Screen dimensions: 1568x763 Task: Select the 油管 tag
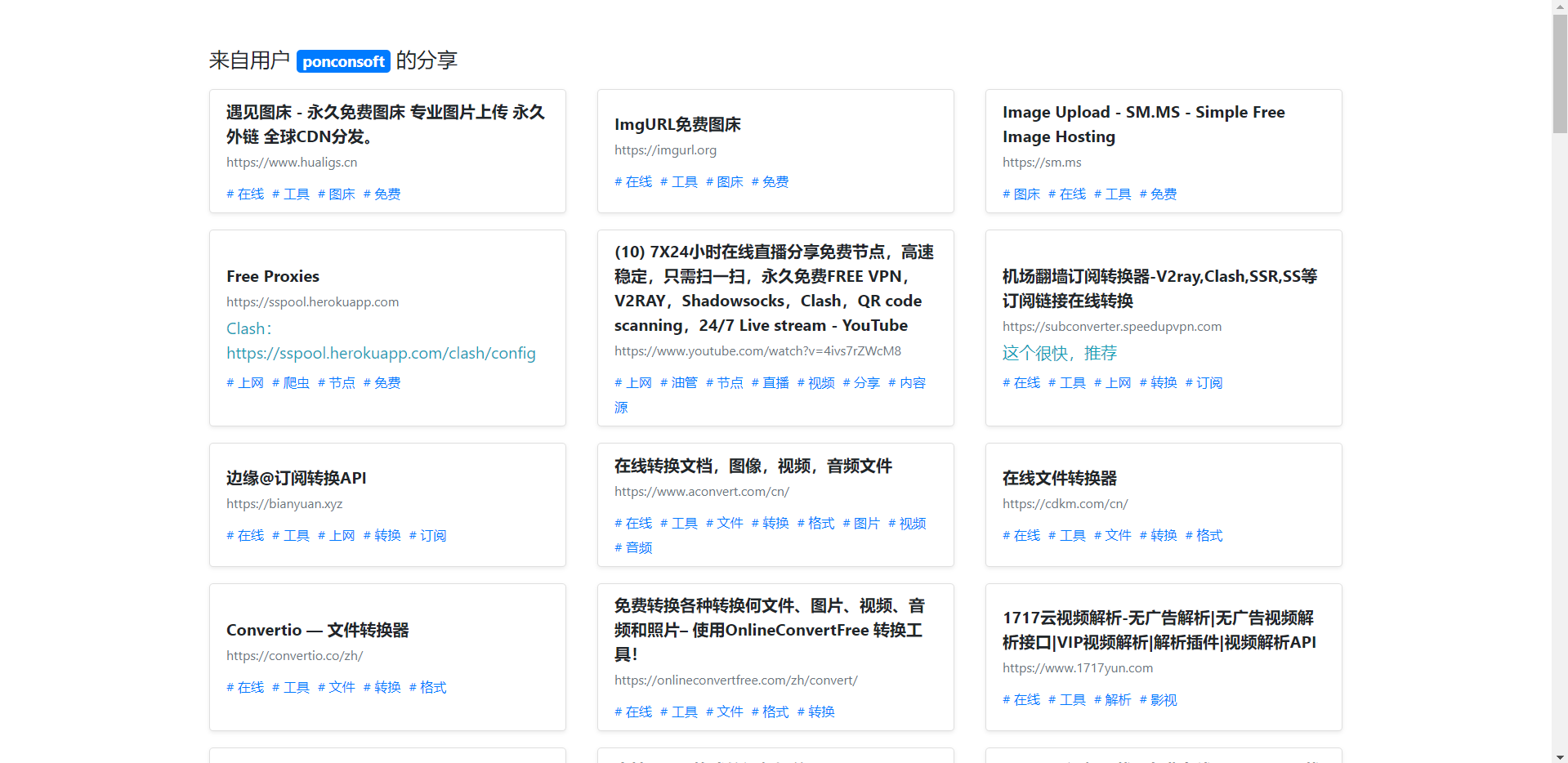tap(679, 382)
